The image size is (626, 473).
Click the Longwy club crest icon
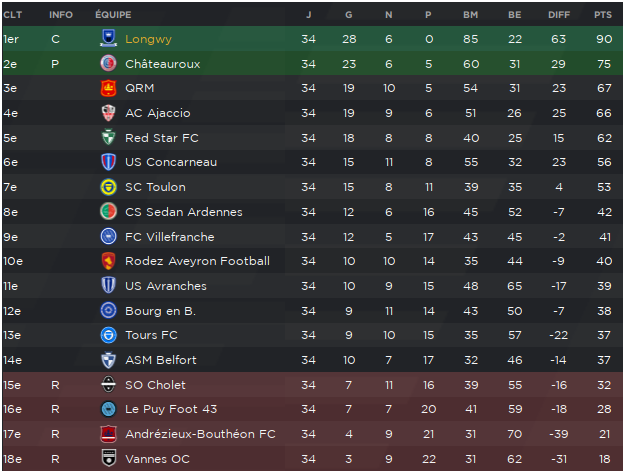(x=108, y=38)
